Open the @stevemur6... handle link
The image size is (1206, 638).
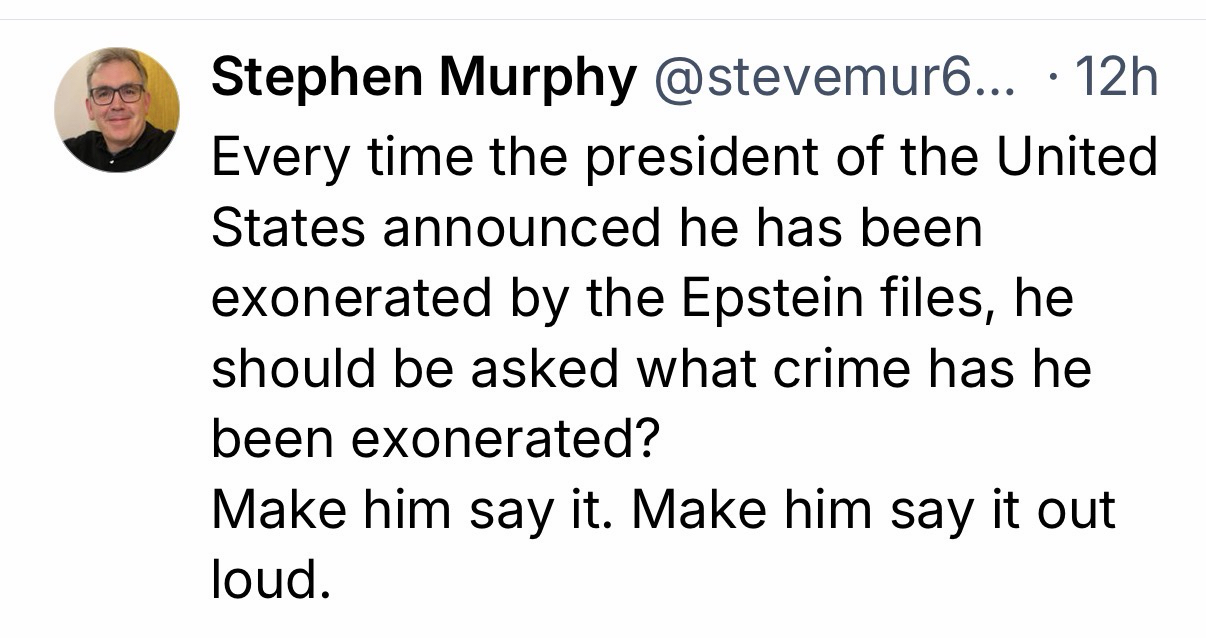tap(832, 79)
